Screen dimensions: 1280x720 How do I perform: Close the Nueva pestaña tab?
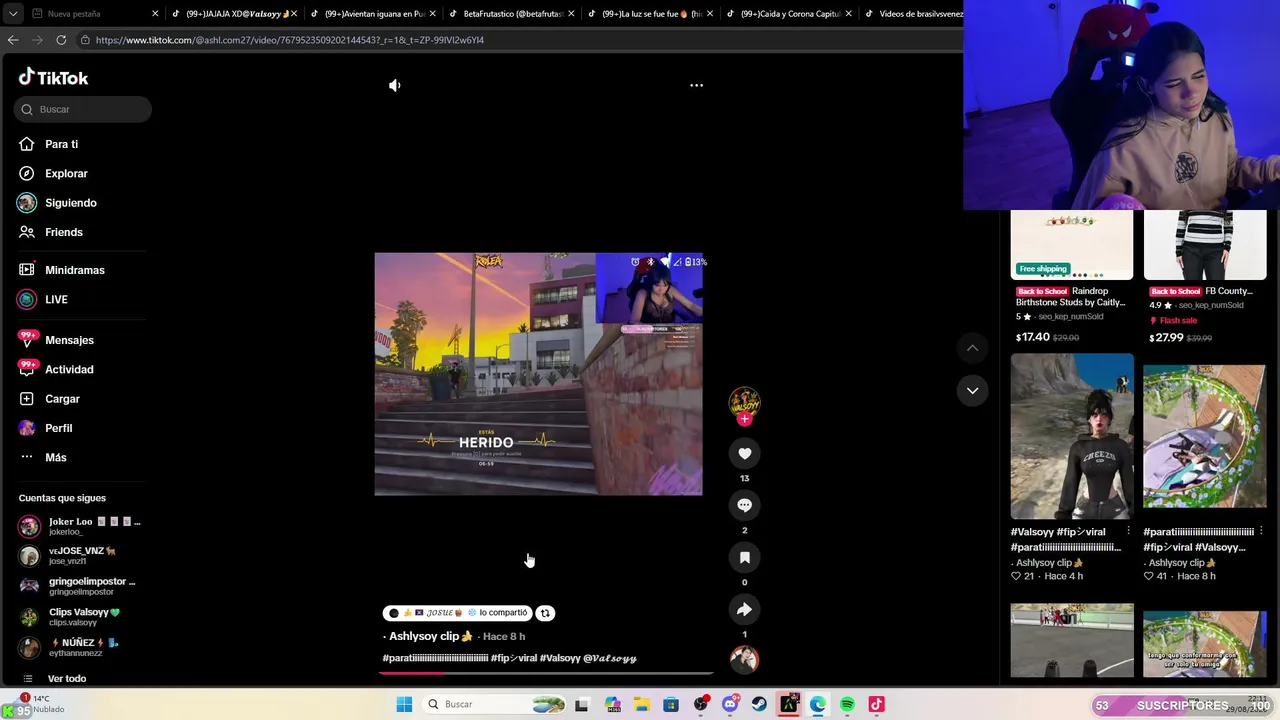pyautogui.click(x=155, y=14)
